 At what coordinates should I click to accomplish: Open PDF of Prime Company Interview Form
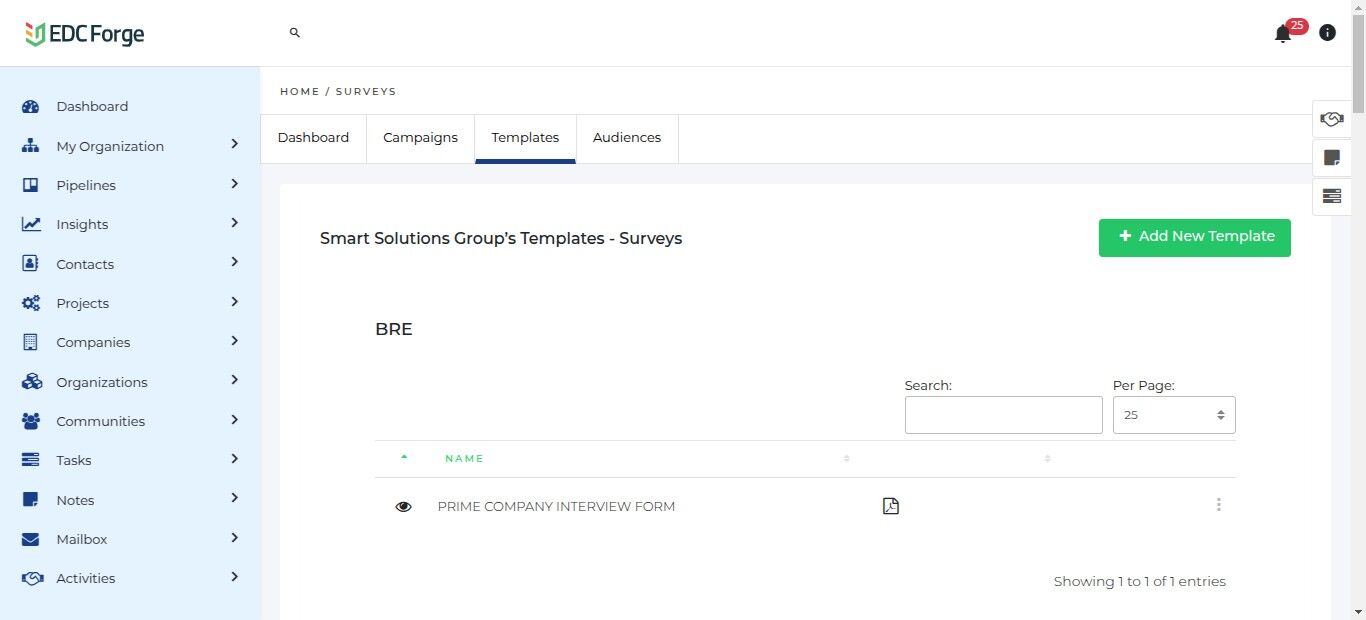click(891, 506)
